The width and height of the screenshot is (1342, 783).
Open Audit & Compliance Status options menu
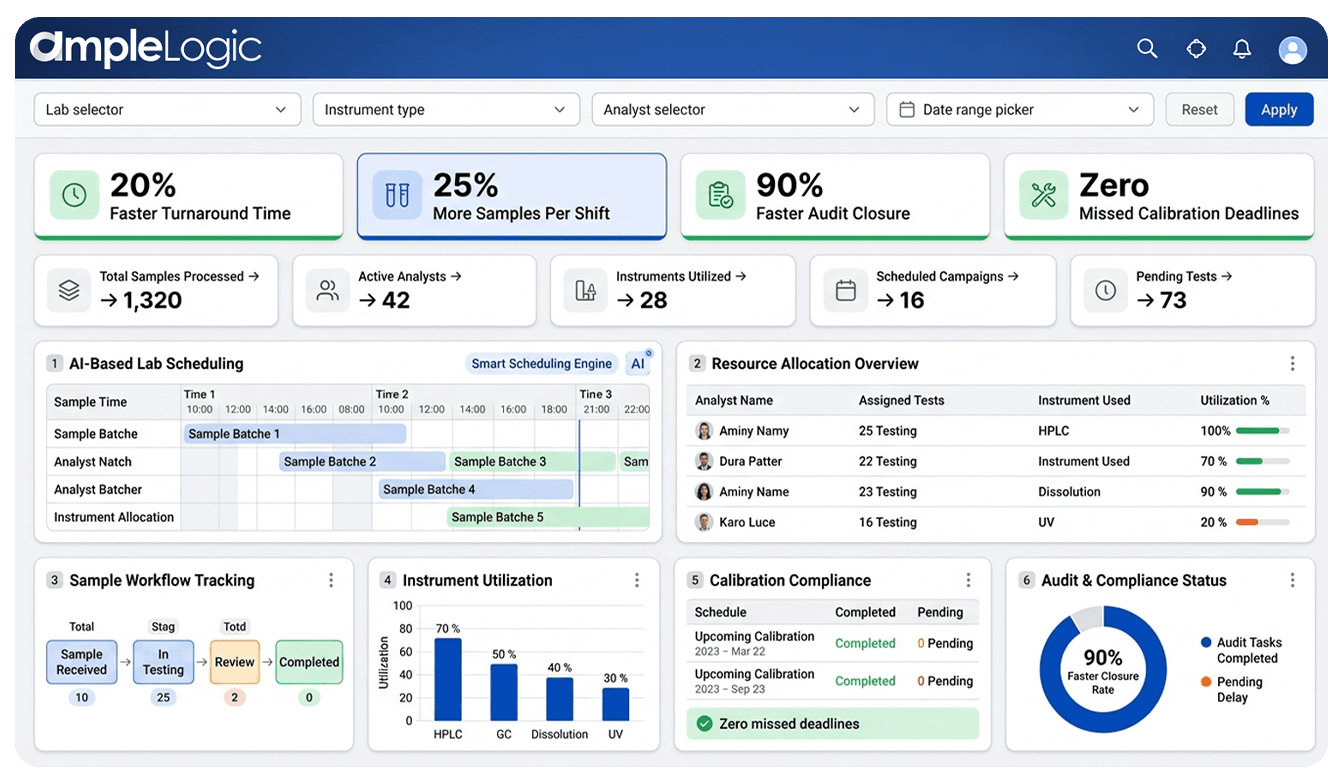click(x=1292, y=580)
